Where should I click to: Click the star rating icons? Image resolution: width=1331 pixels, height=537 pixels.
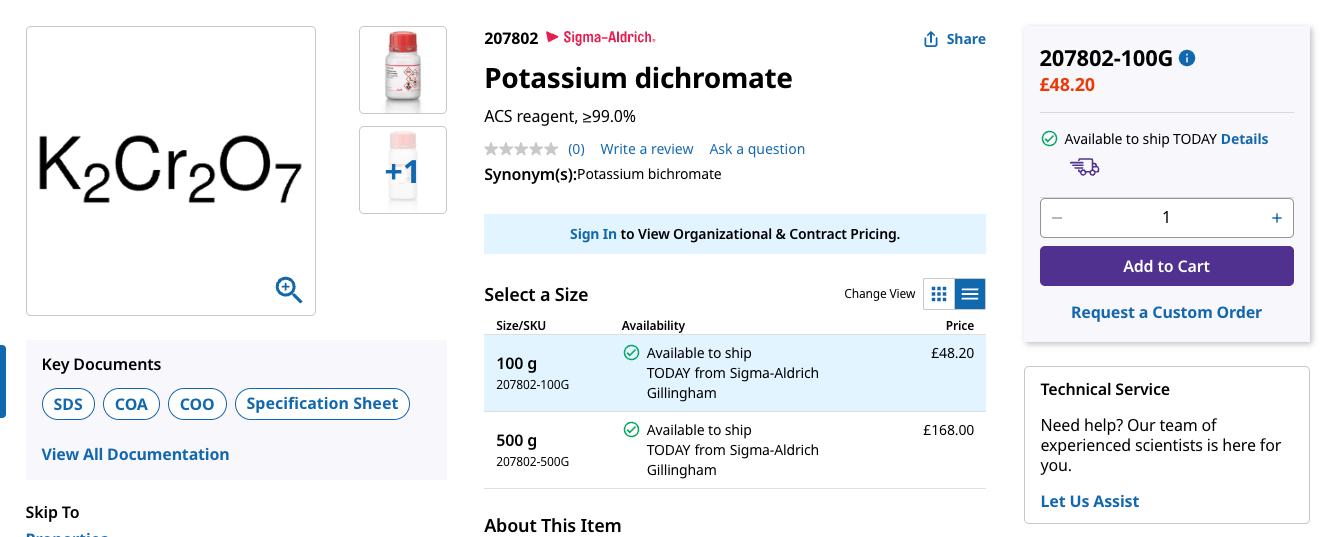tap(521, 149)
